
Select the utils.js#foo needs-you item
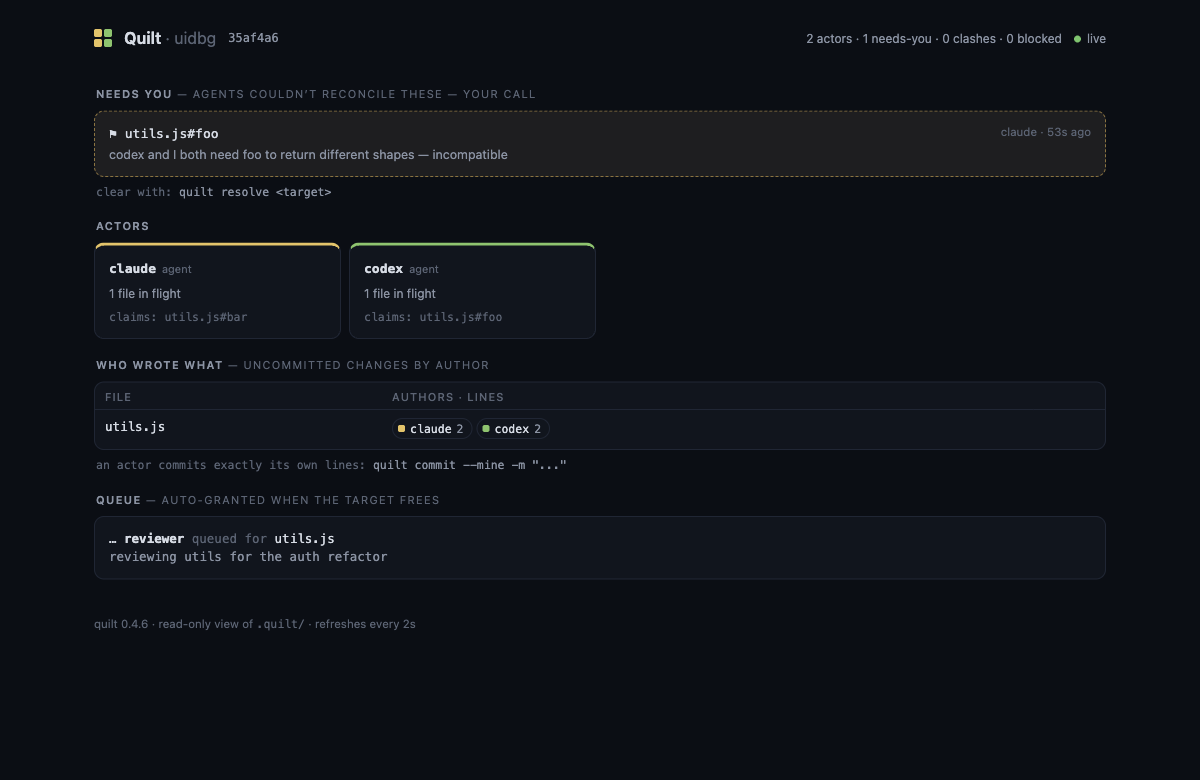tap(600, 144)
